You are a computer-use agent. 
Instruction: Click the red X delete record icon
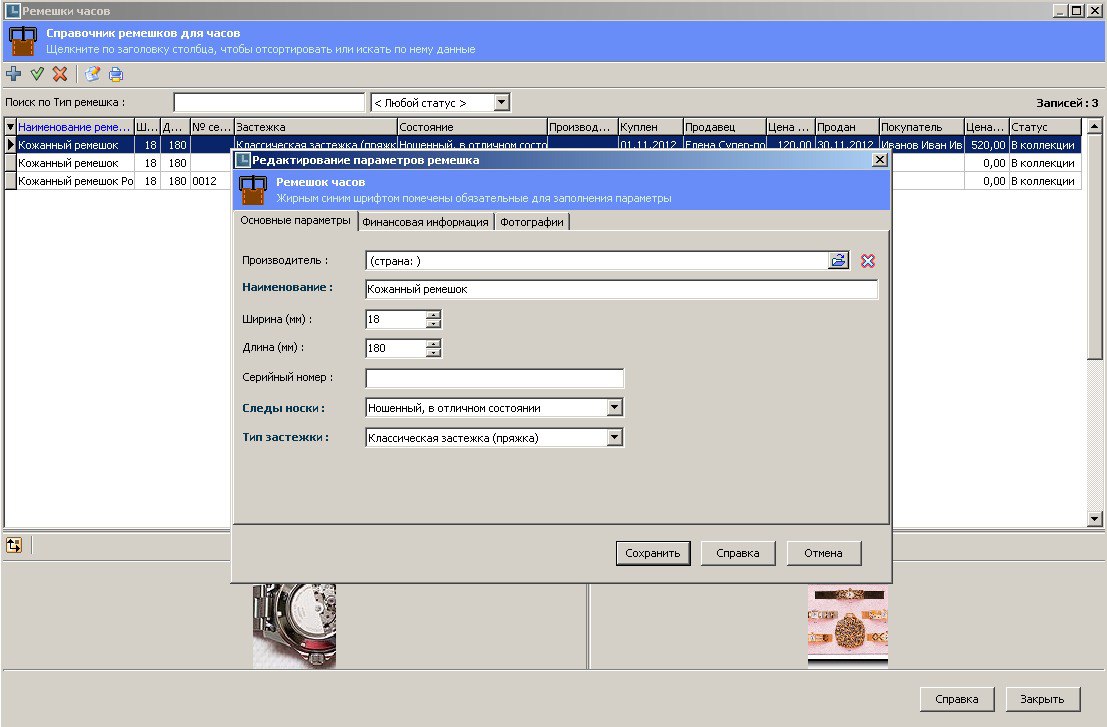click(60, 74)
